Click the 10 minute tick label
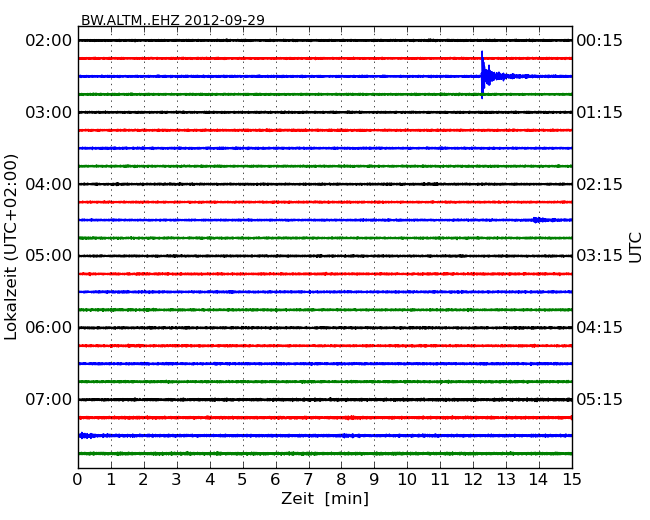 [x=407, y=480]
